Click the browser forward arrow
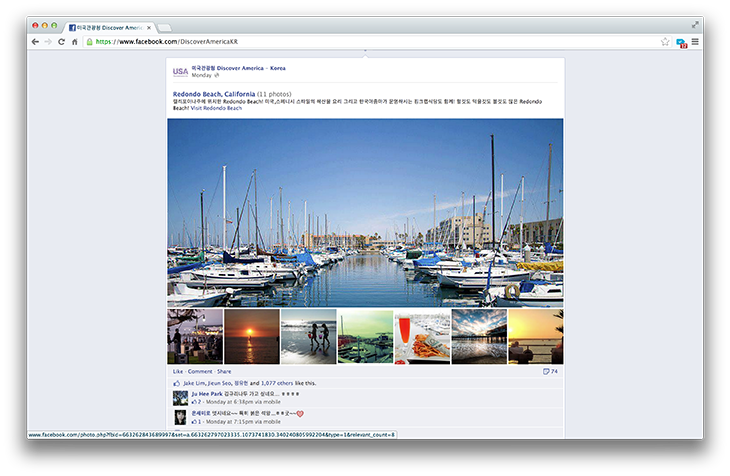This screenshot has height=476, width=730. point(48,42)
